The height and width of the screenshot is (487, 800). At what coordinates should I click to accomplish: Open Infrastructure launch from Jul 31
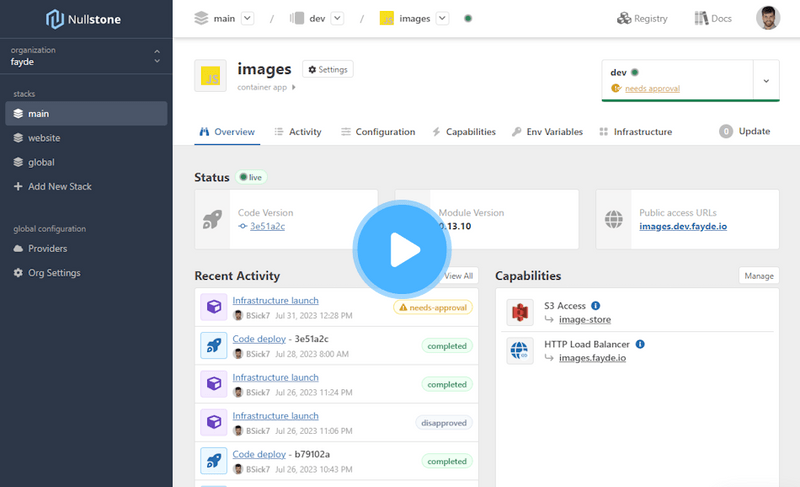pos(276,301)
